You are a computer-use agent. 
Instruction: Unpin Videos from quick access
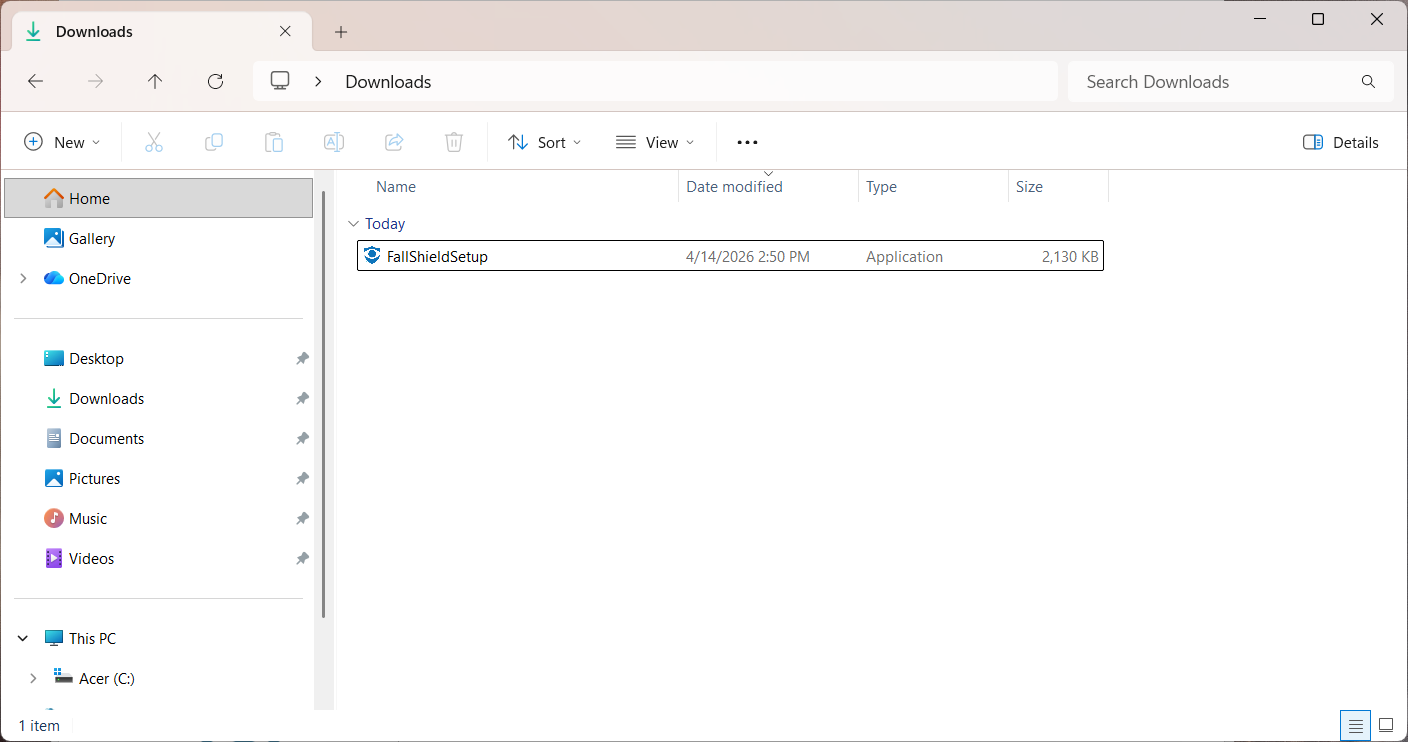pyautogui.click(x=302, y=558)
